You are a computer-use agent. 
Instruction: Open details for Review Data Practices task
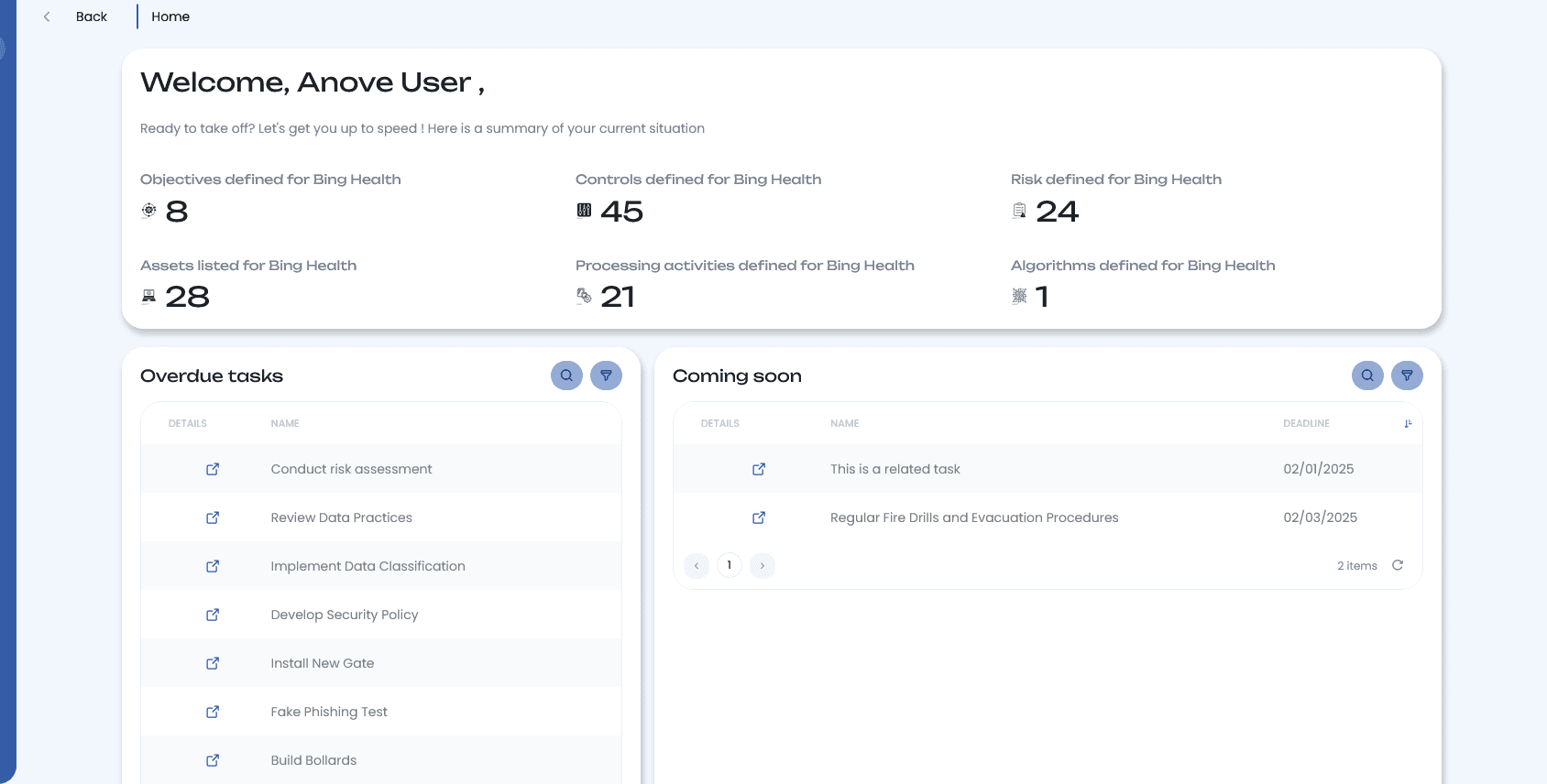[213, 517]
